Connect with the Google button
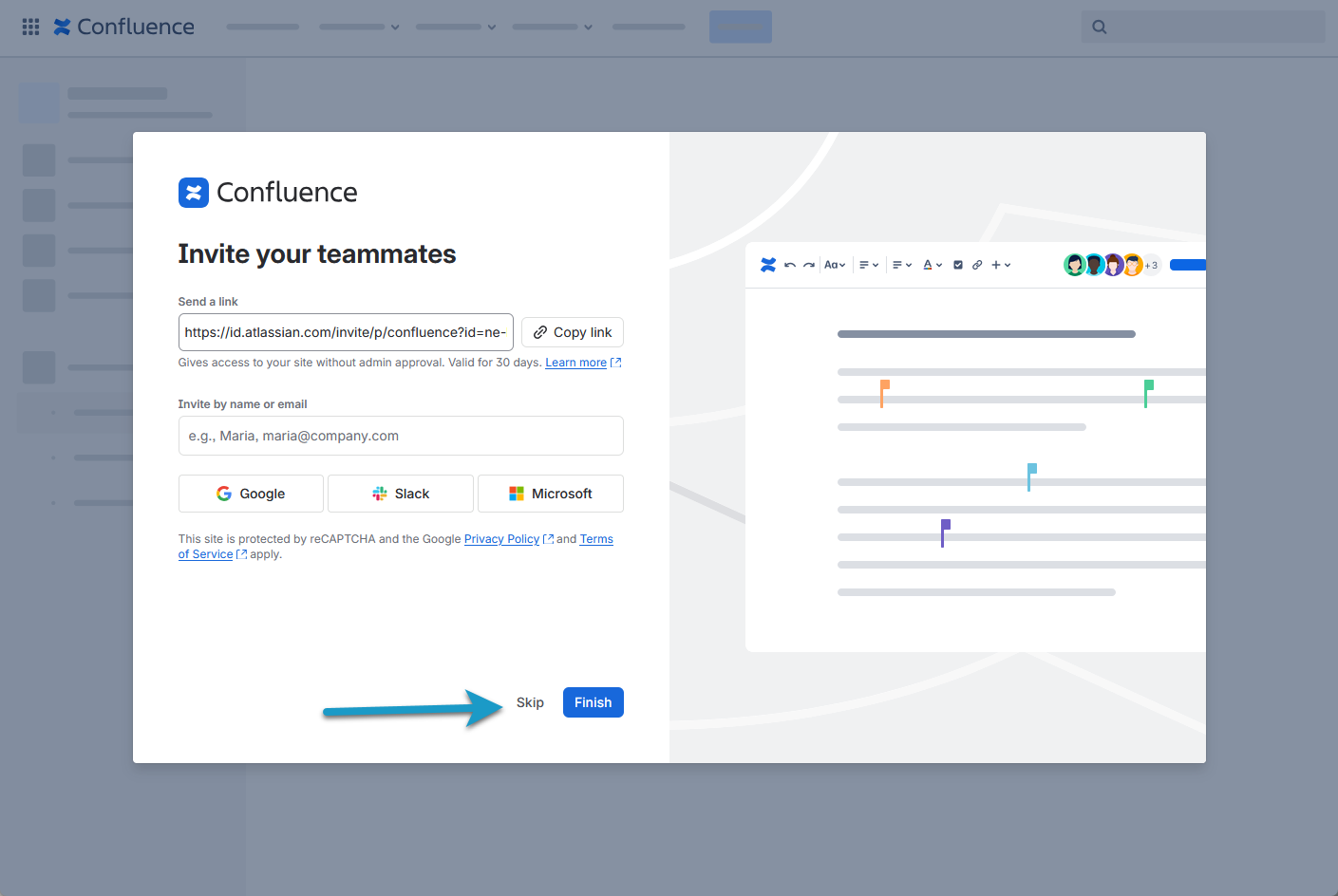1338x896 pixels. point(251,494)
